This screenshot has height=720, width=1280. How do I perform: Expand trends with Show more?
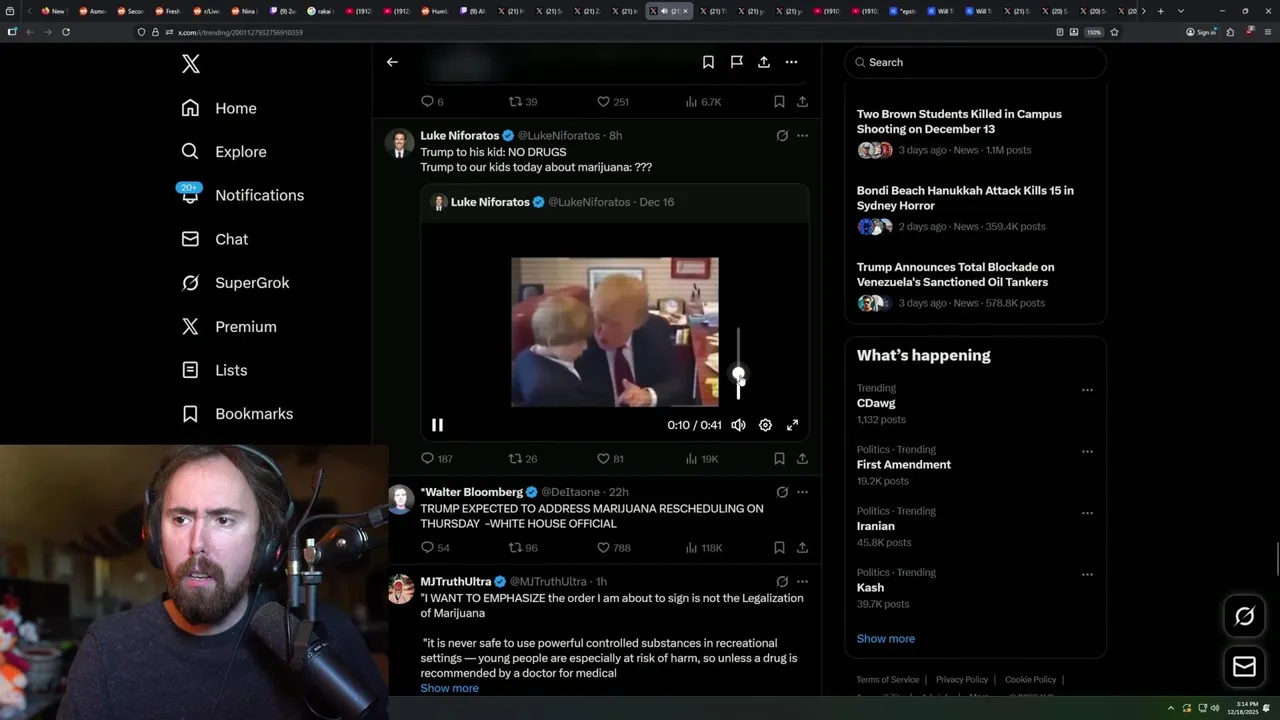pyautogui.click(x=885, y=638)
